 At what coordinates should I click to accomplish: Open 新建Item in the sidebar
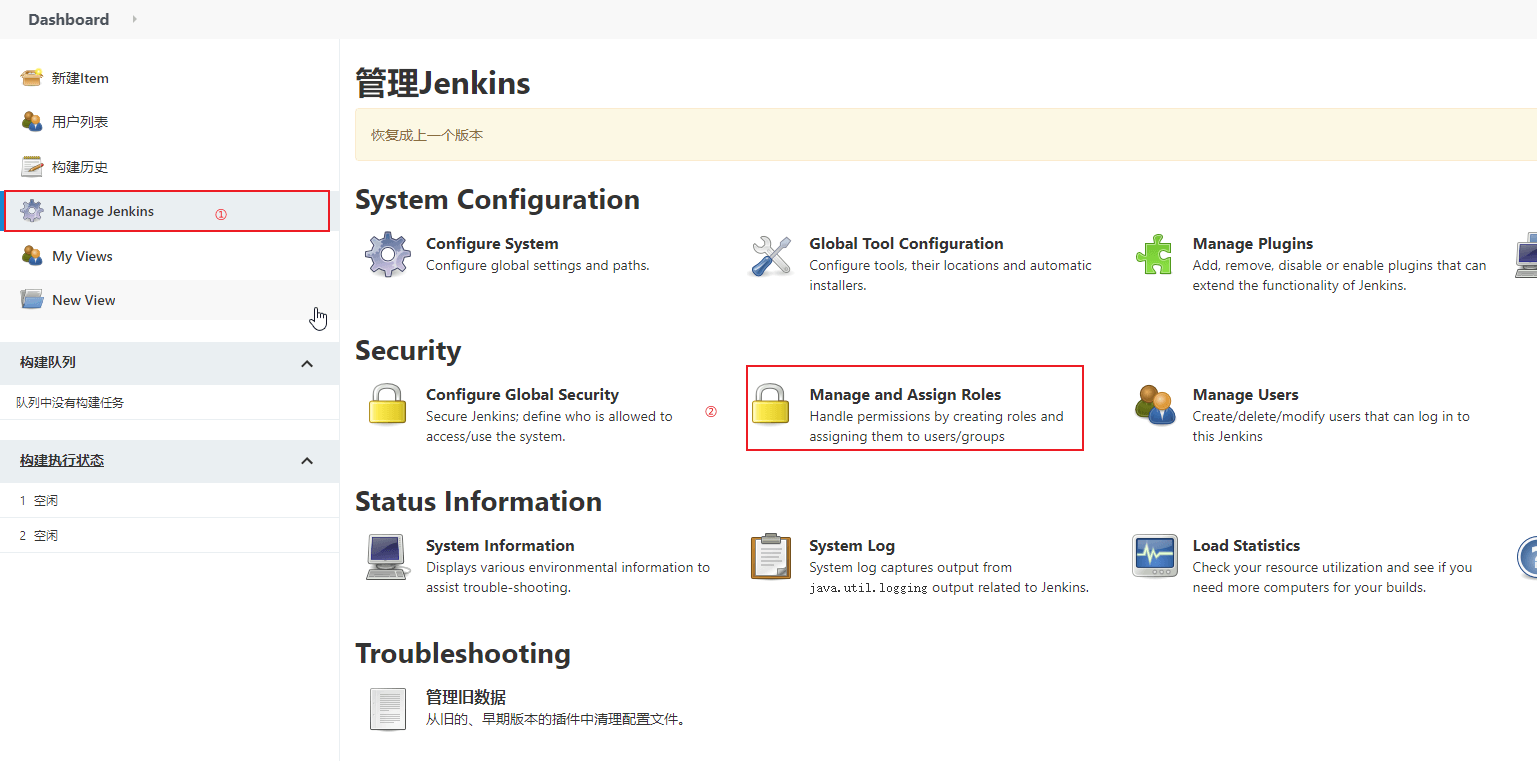point(80,78)
